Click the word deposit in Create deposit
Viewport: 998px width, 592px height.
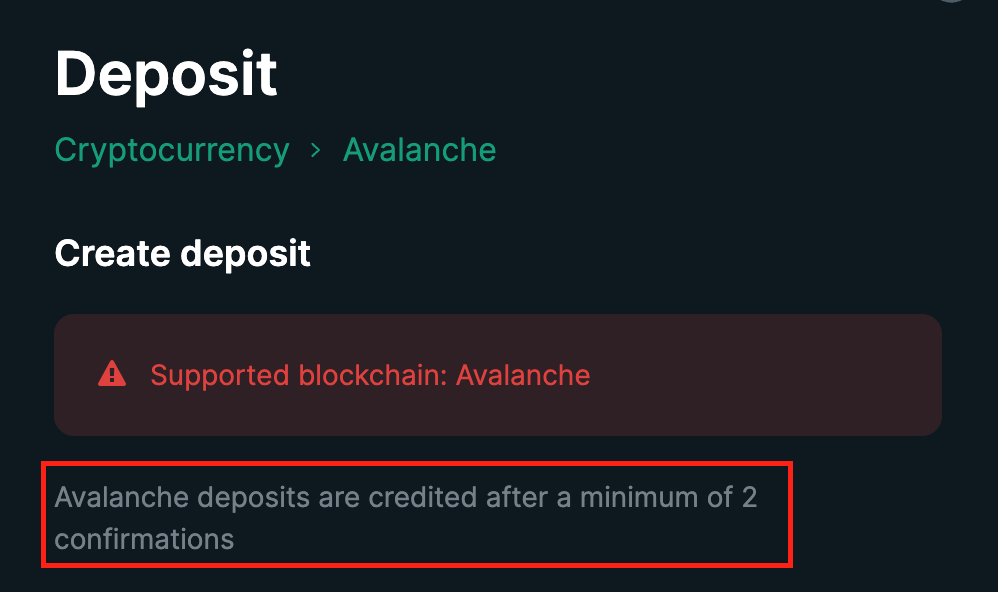click(x=246, y=255)
